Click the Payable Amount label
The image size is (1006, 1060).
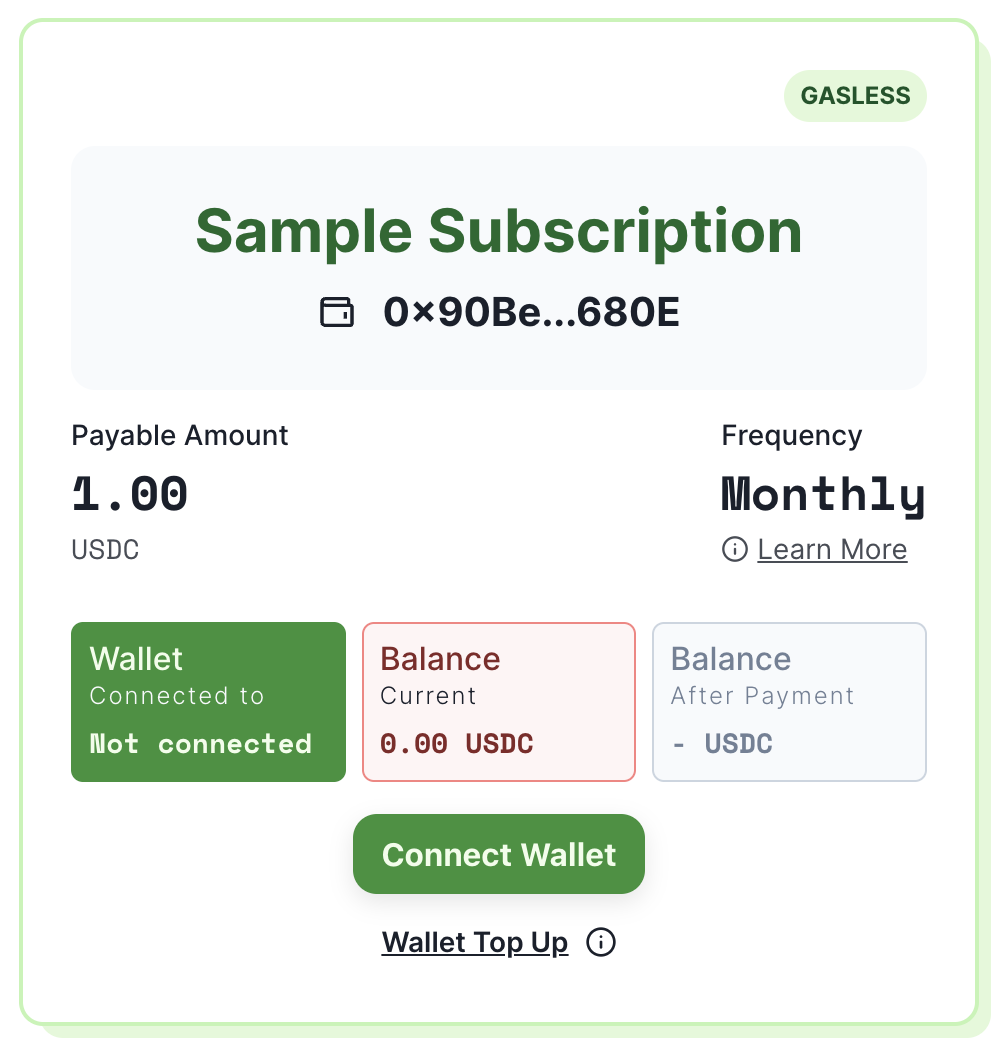180,436
